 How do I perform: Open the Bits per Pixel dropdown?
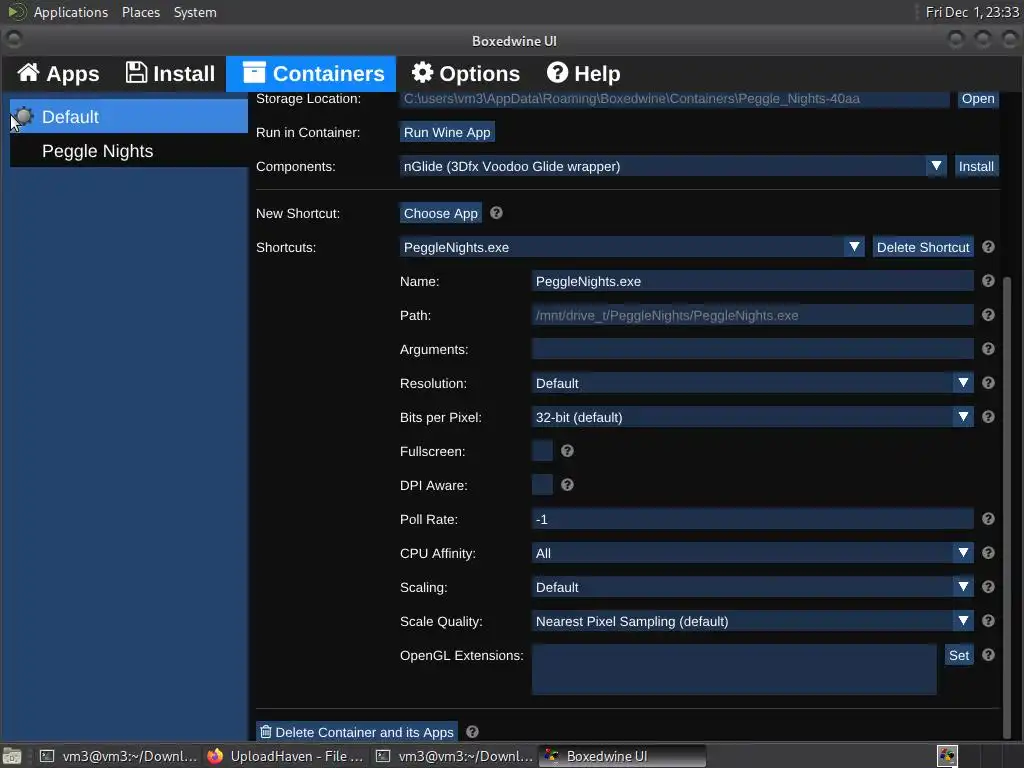click(x=752, y=417)
